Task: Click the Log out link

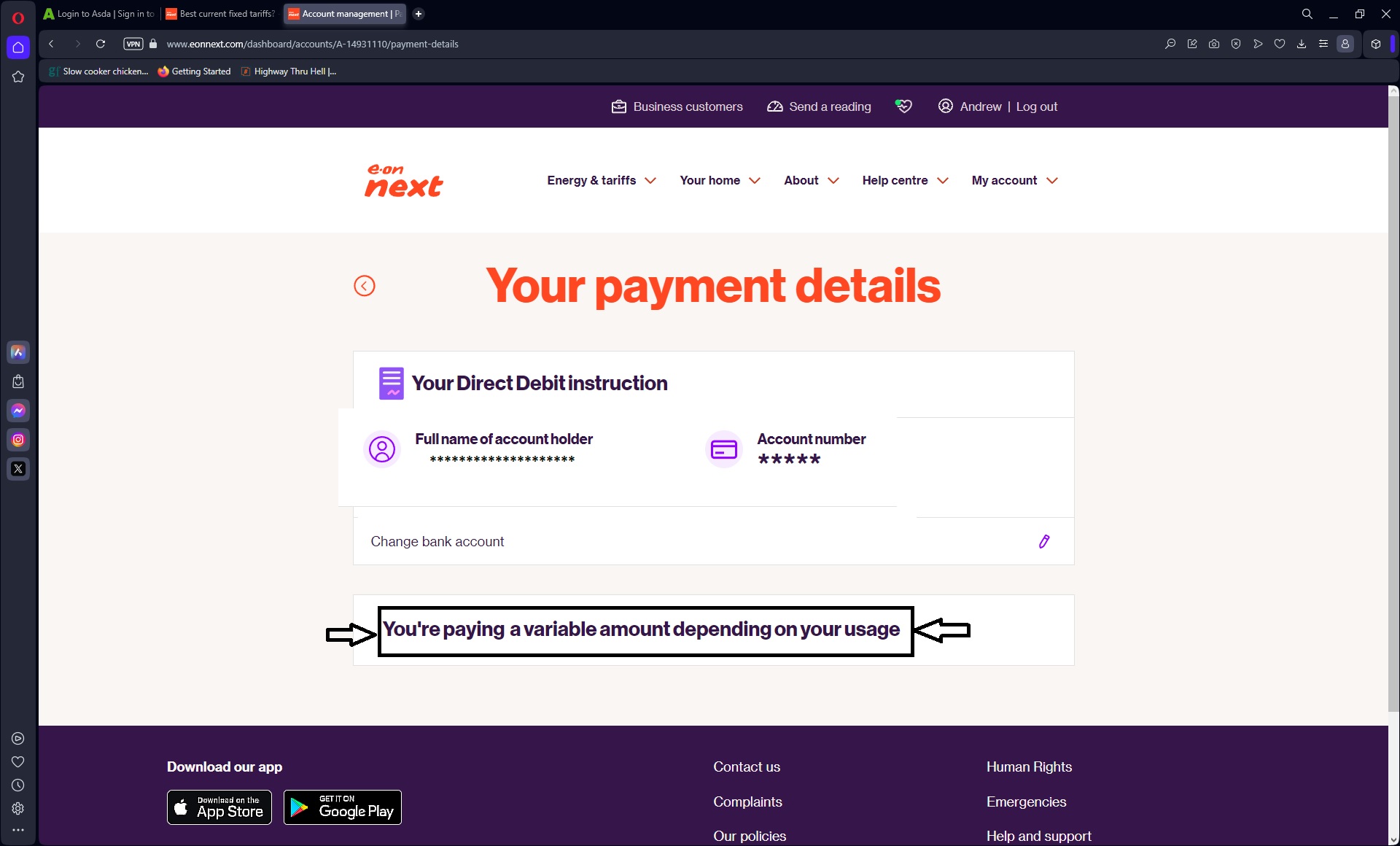Action: (x=1036, y=106)
